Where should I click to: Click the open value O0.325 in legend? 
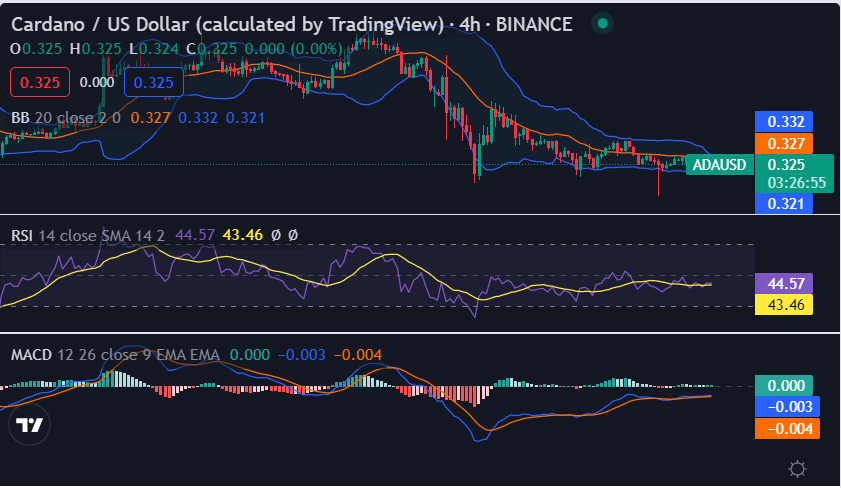(x=36, y=49)
